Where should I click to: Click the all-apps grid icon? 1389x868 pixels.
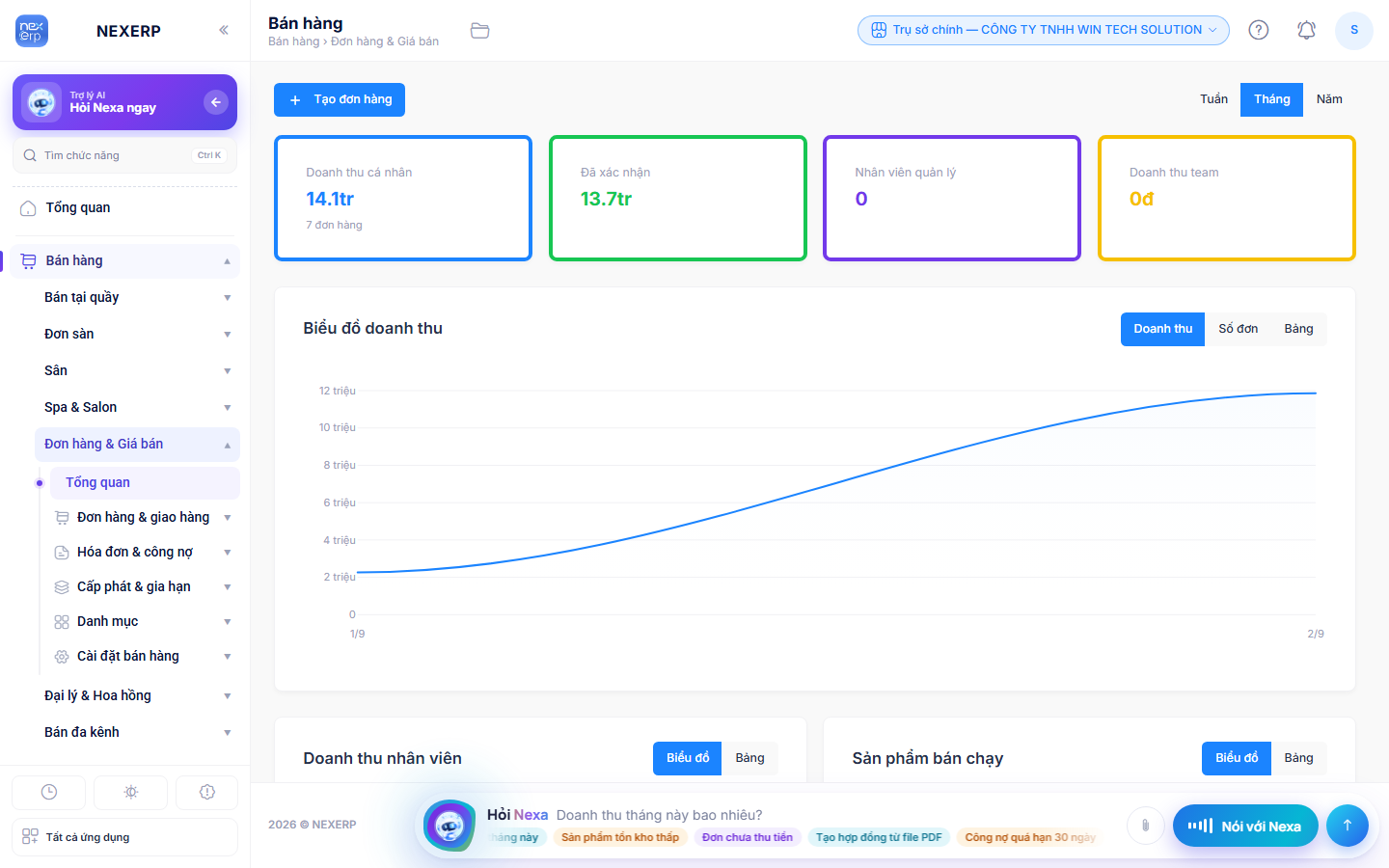[30, 836]
